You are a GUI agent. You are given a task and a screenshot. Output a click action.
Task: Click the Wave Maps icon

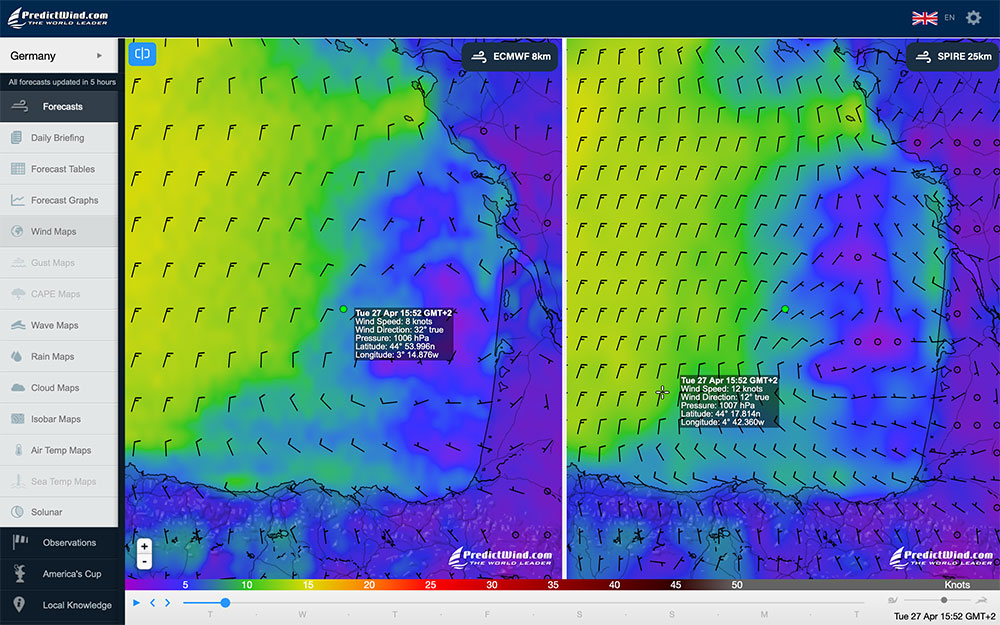(x=18, y=325)
